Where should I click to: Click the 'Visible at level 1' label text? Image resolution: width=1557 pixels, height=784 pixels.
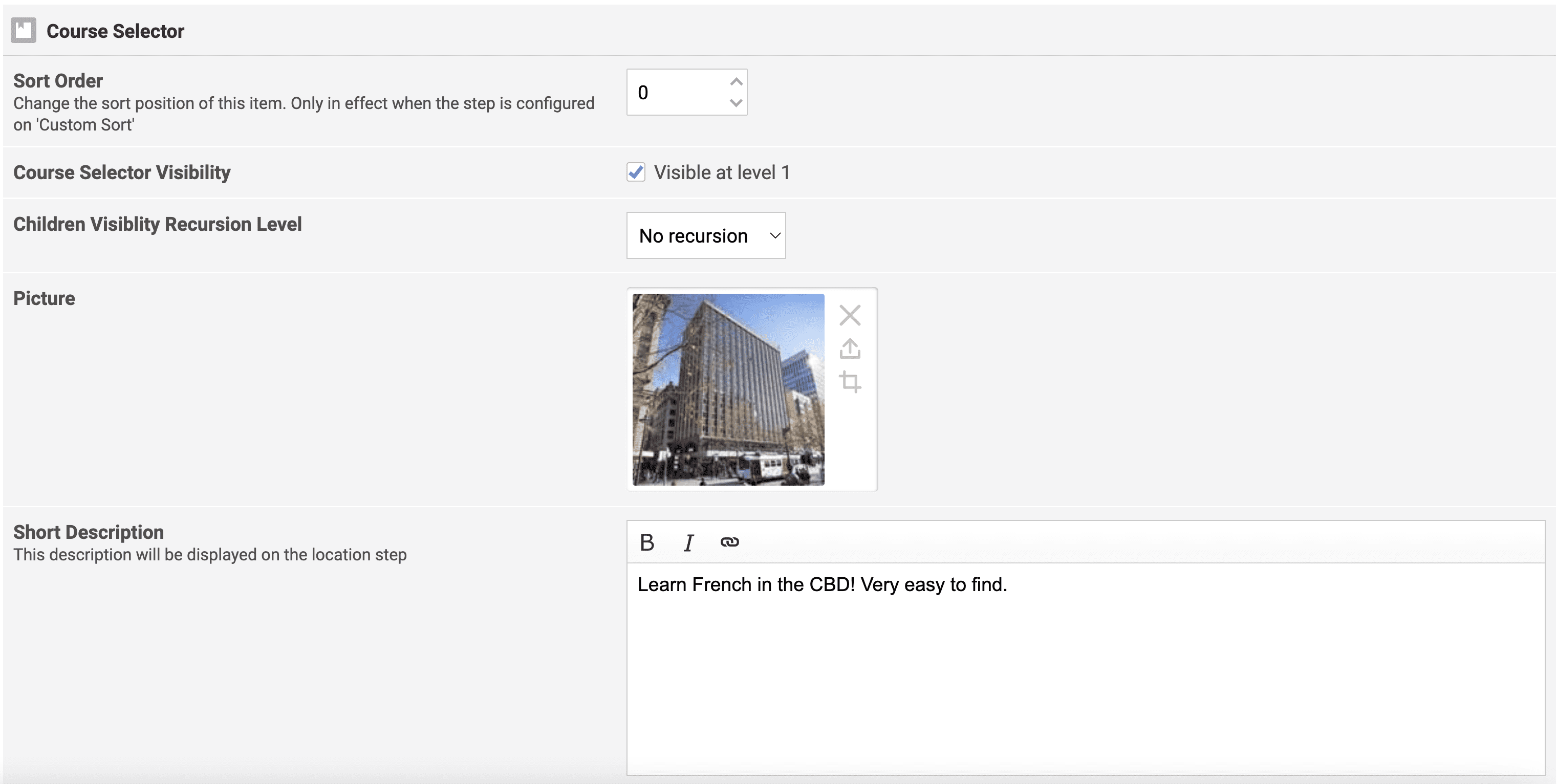click(x=722, y=172)
